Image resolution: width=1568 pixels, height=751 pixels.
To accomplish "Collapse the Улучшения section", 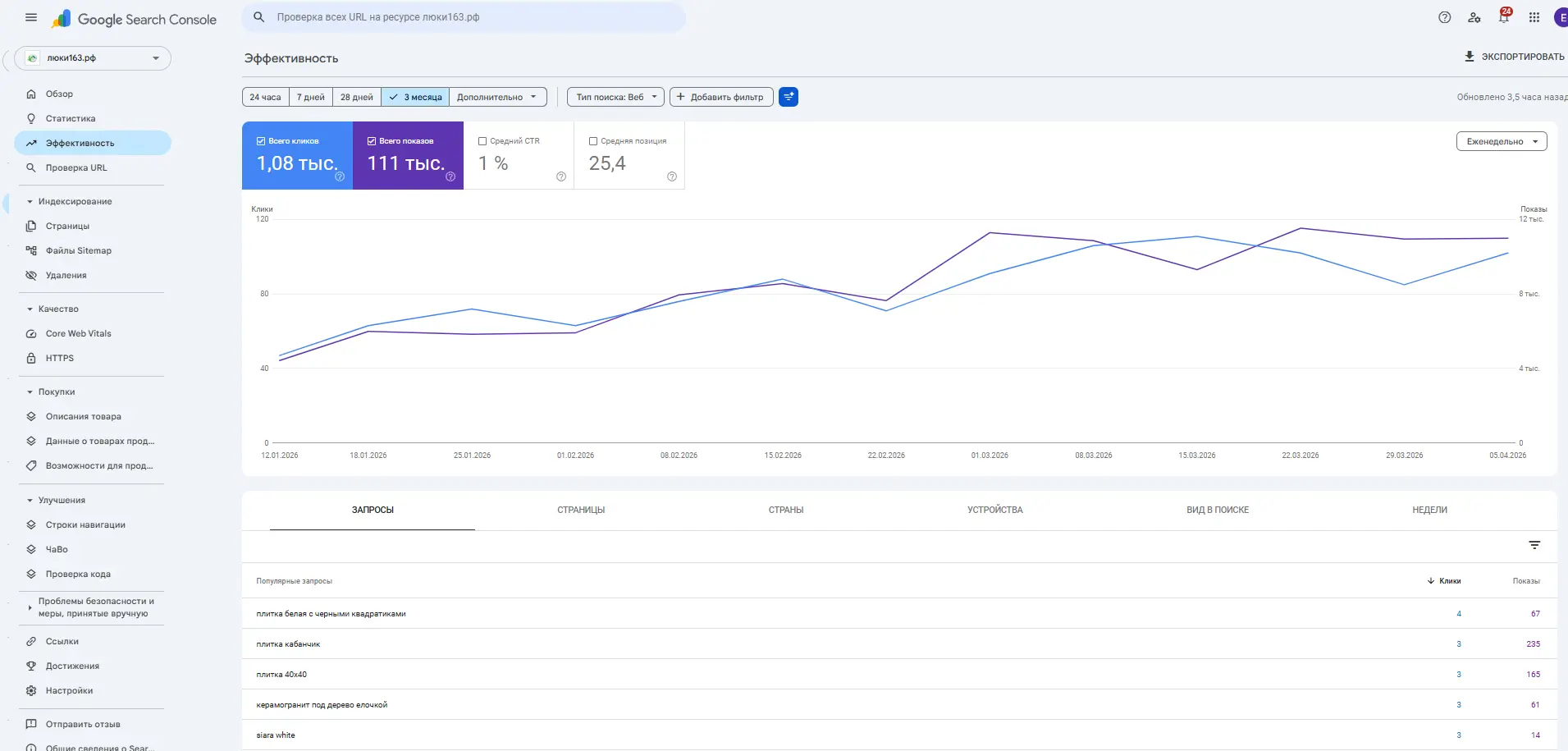I will [x=56, y=500].
